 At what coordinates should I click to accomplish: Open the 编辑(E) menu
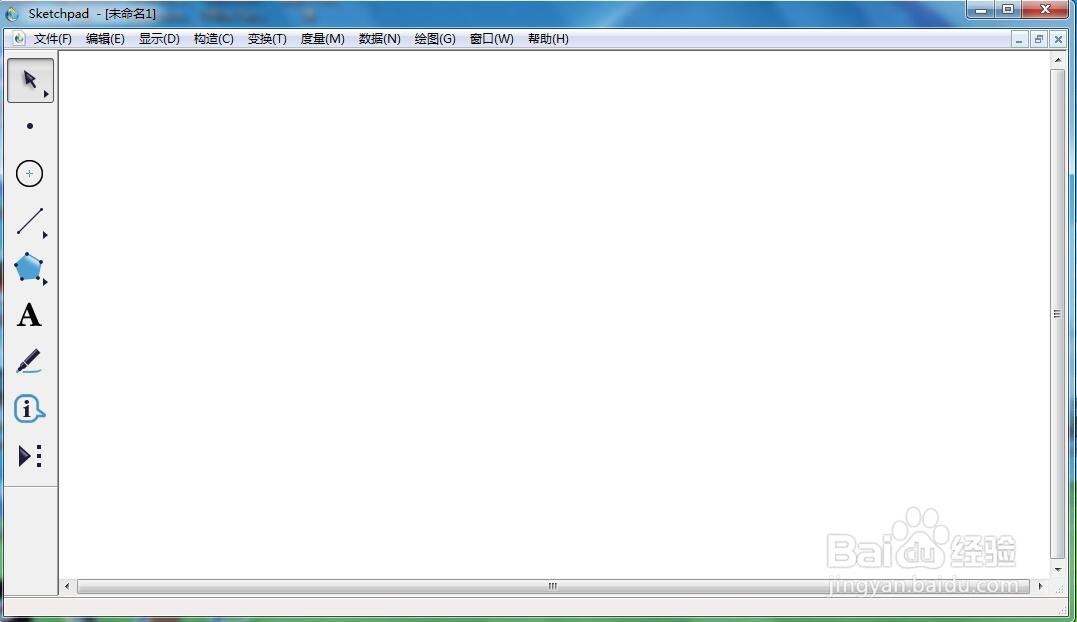click(105, 39)
